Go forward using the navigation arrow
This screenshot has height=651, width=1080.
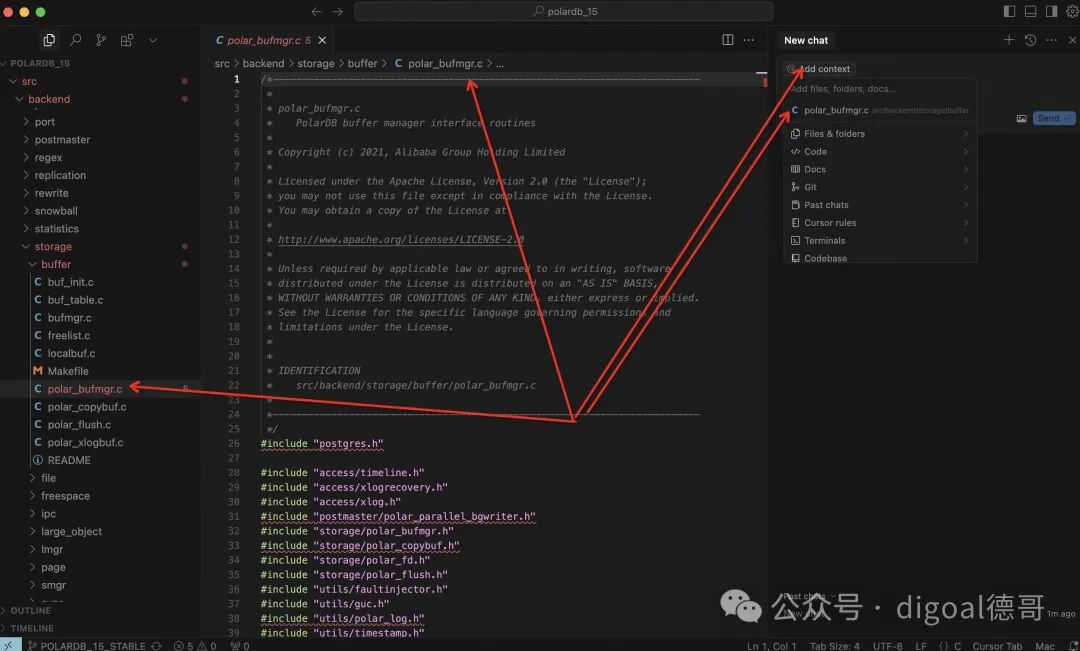338,12
